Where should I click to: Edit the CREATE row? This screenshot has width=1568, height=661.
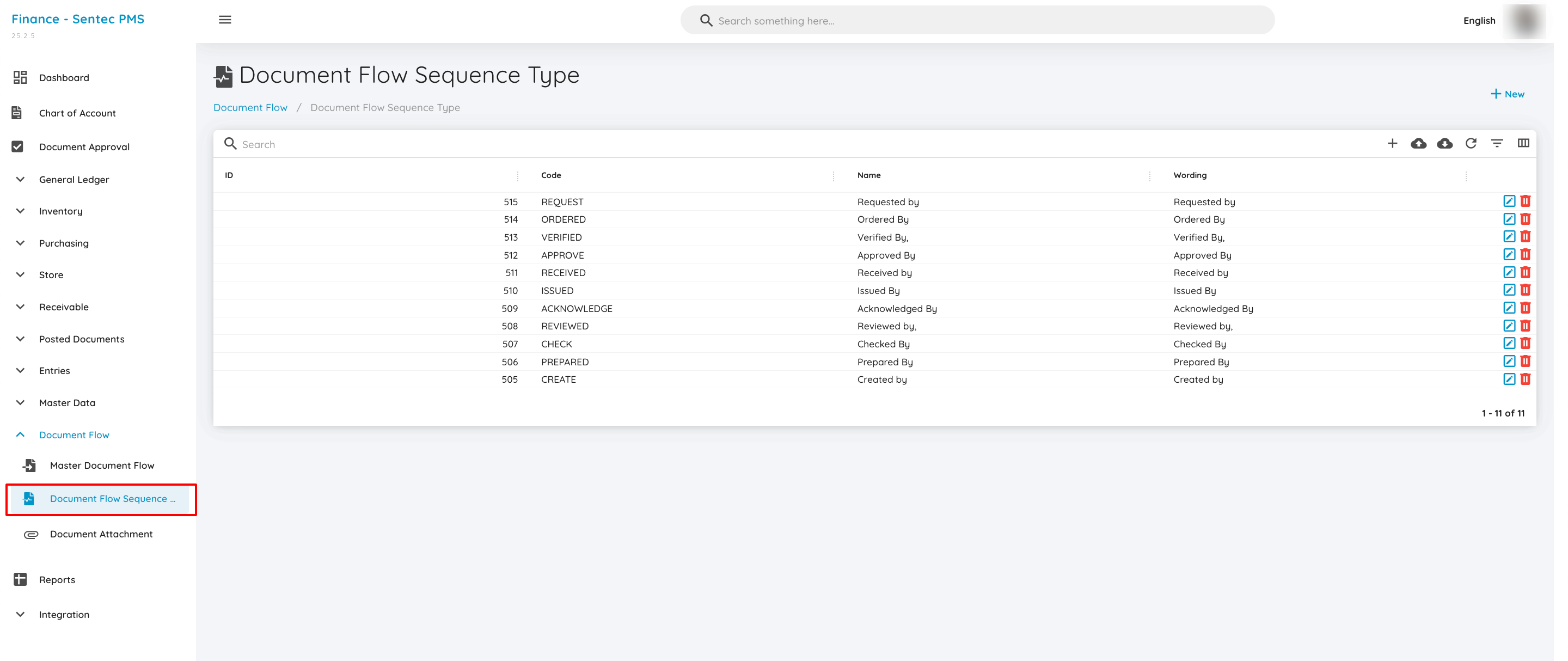1509,379
